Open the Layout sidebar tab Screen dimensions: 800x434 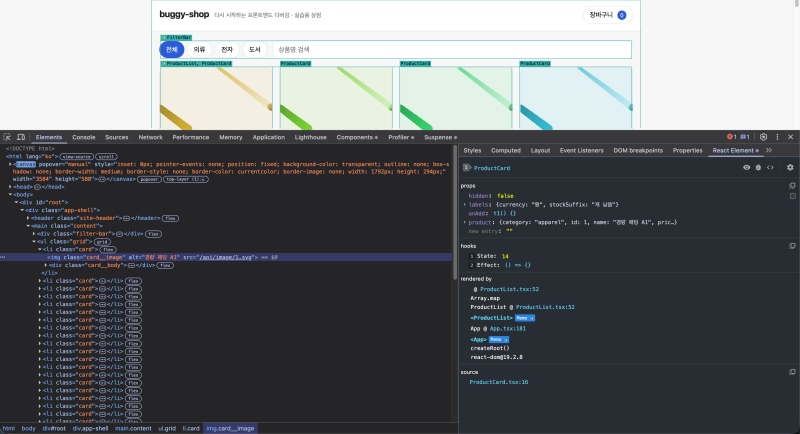coord(540,150)
